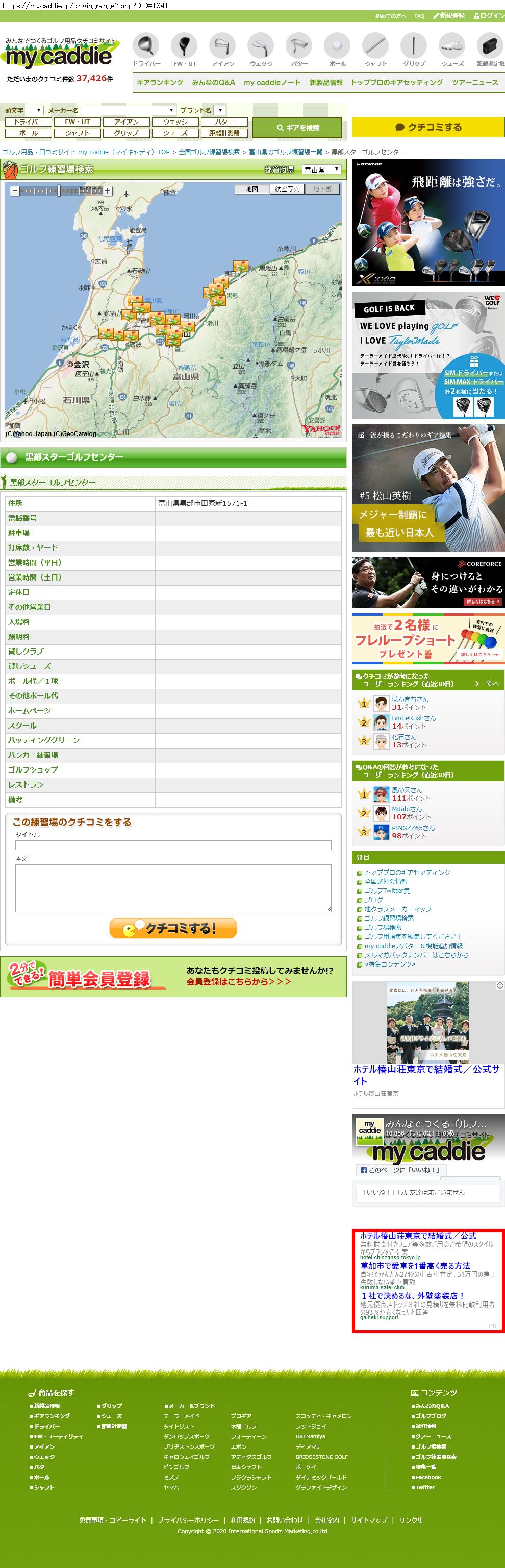Click the ギアを検索 search button

coord(297,128)
